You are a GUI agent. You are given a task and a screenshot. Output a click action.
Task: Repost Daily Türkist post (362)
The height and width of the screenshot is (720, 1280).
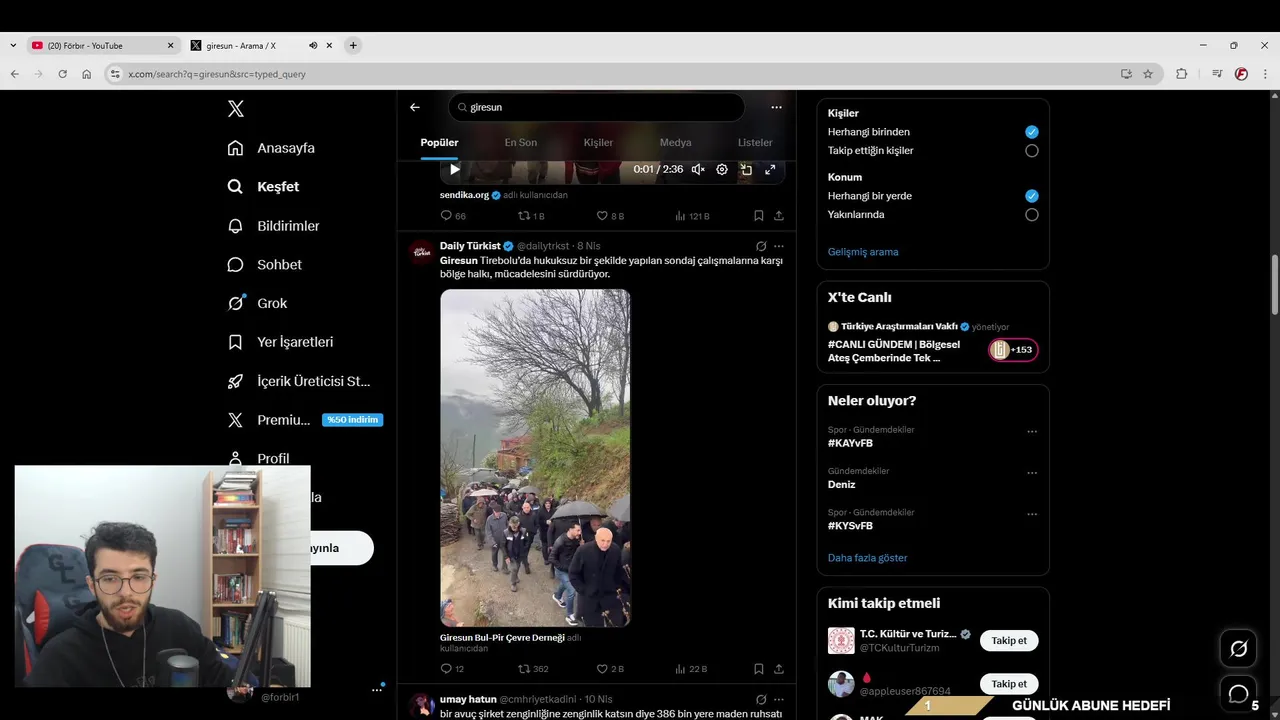(533, 669)
